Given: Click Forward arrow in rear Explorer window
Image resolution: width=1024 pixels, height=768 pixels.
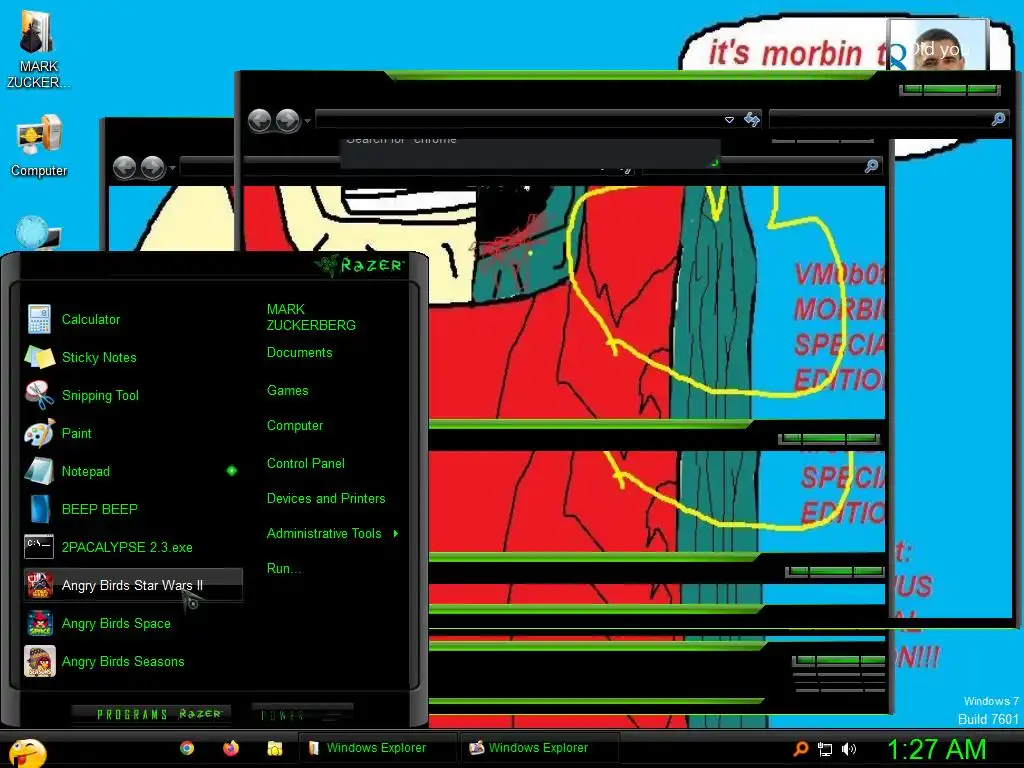Looking at the screenshot, I should click(x=153, y=168).
